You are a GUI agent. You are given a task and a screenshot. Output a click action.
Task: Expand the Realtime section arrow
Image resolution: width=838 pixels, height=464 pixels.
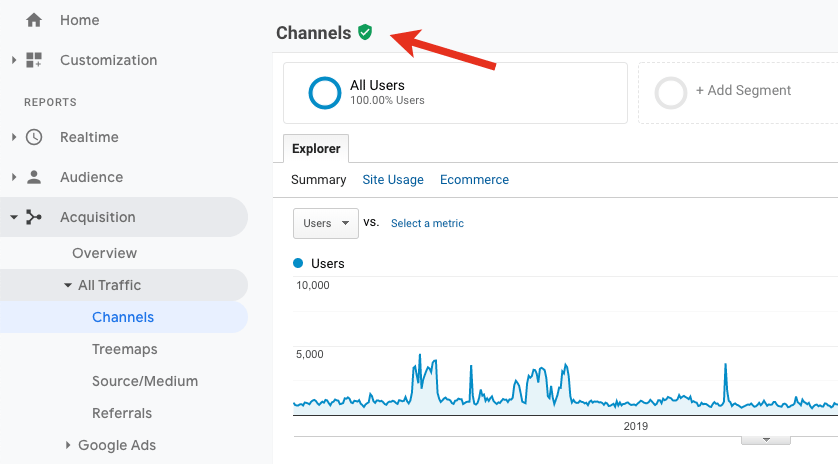(14, 137)
